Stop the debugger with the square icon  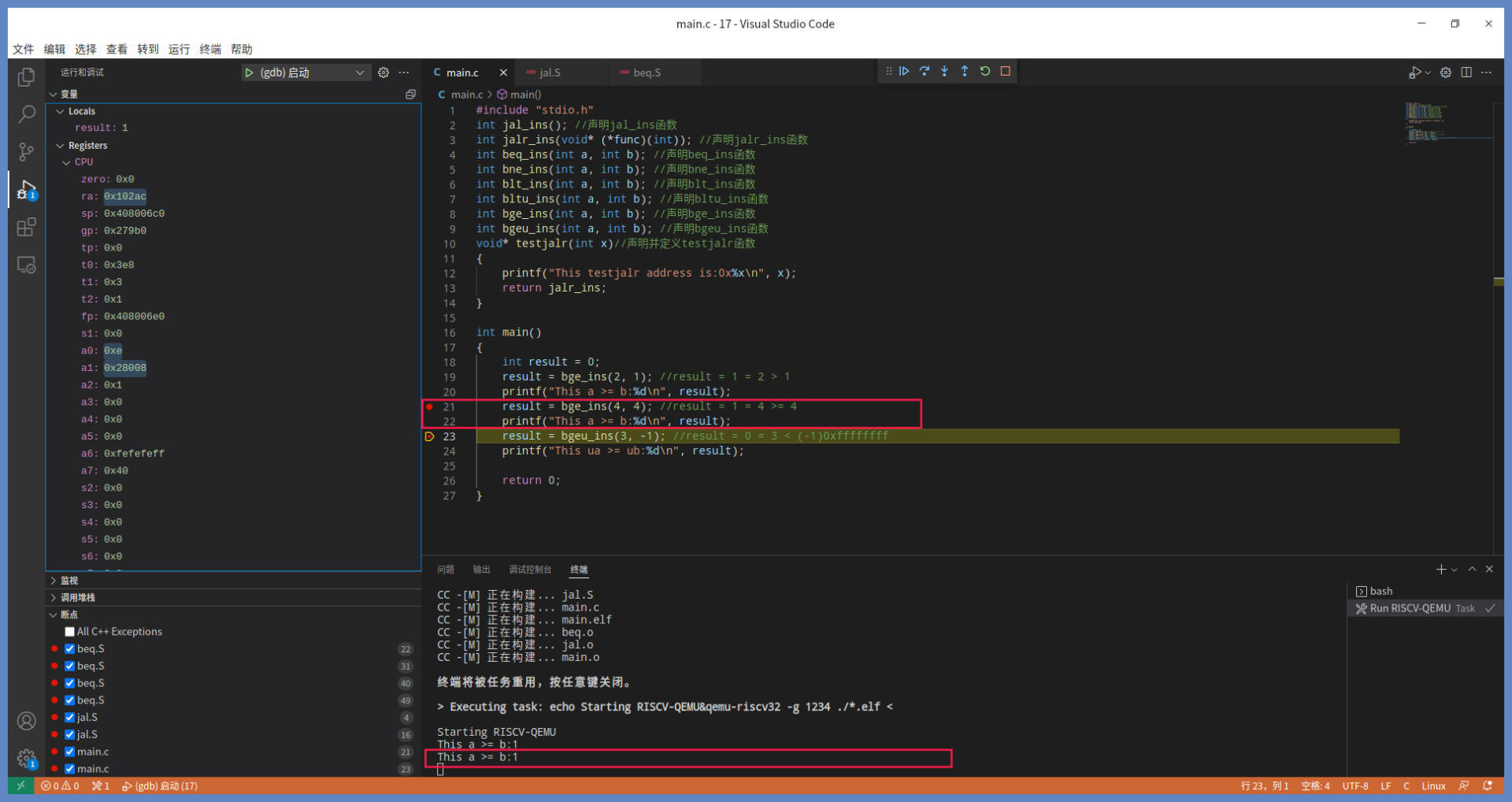[1006, 72]
